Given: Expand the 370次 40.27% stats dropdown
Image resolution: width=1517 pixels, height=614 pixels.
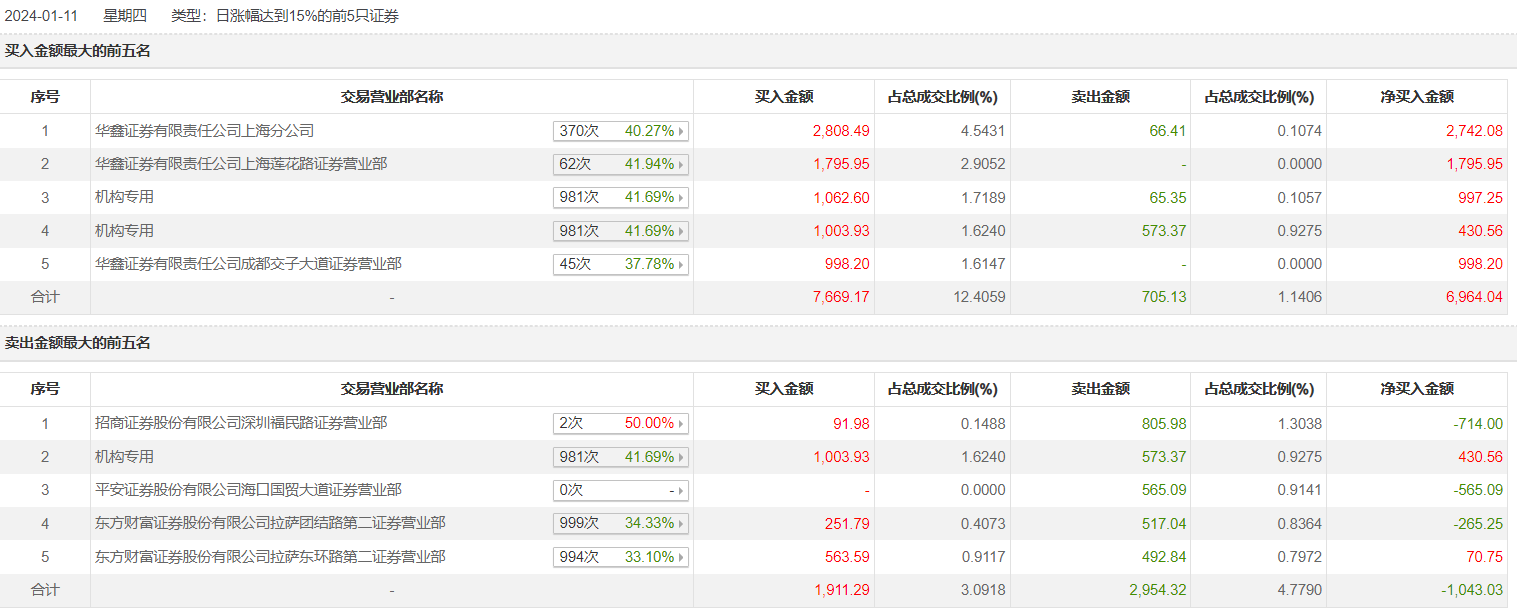Looking at the screenshot, I should [x=681, y=131].
